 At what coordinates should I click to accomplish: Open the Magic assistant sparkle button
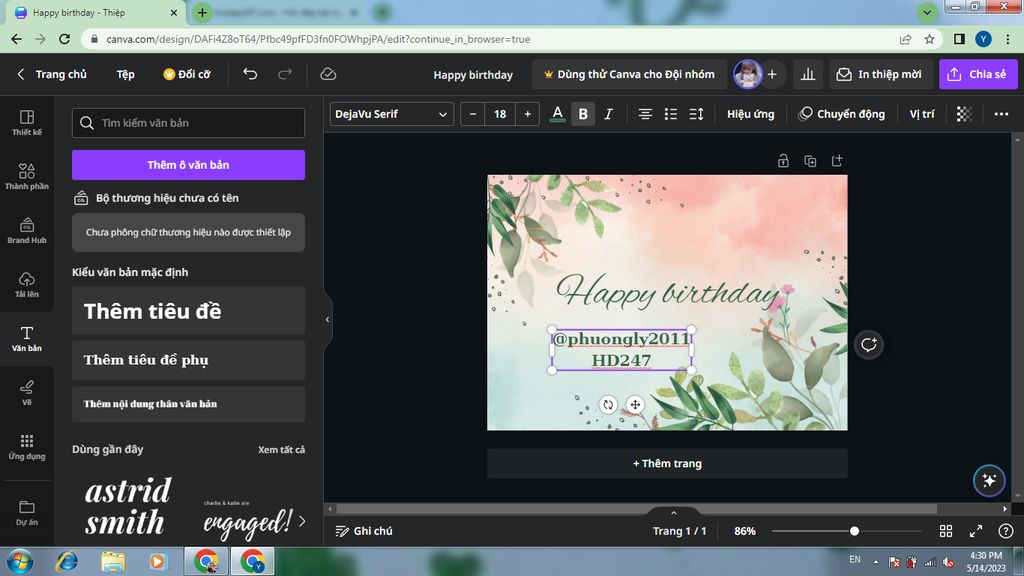(989, 481)
